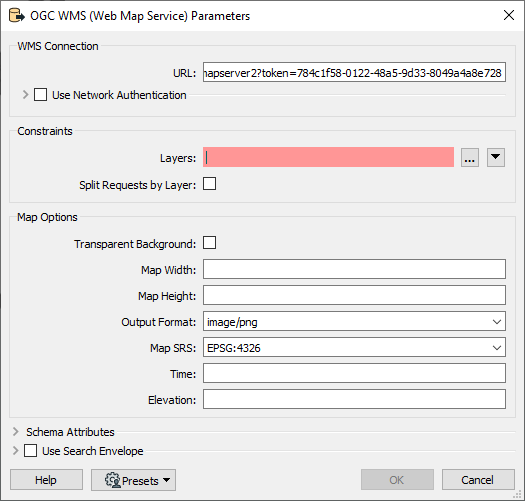Check the Use Search Envelope box

[30, 451]
